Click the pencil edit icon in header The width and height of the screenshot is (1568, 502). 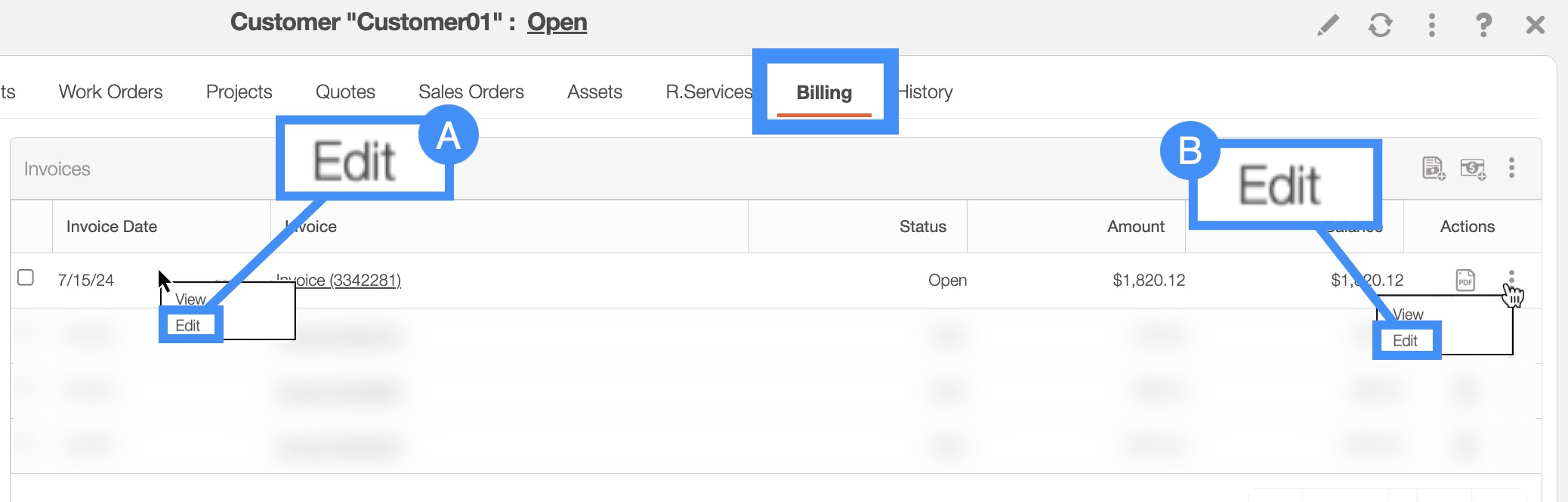point(1328,25)
